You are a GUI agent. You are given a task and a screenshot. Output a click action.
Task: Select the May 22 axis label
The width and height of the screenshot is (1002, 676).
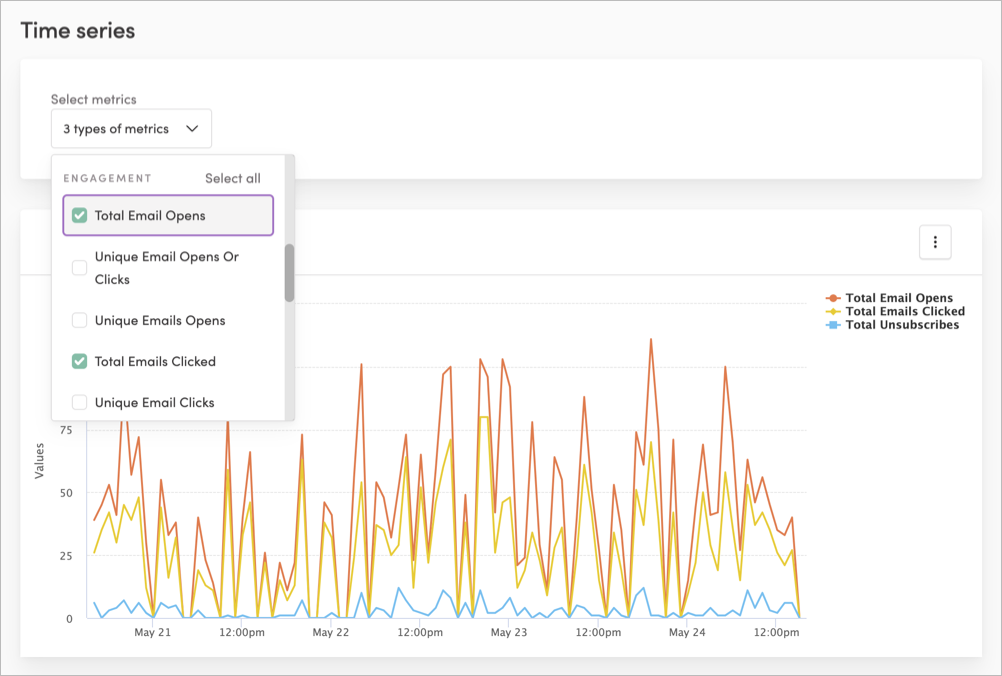pos(331,632)
